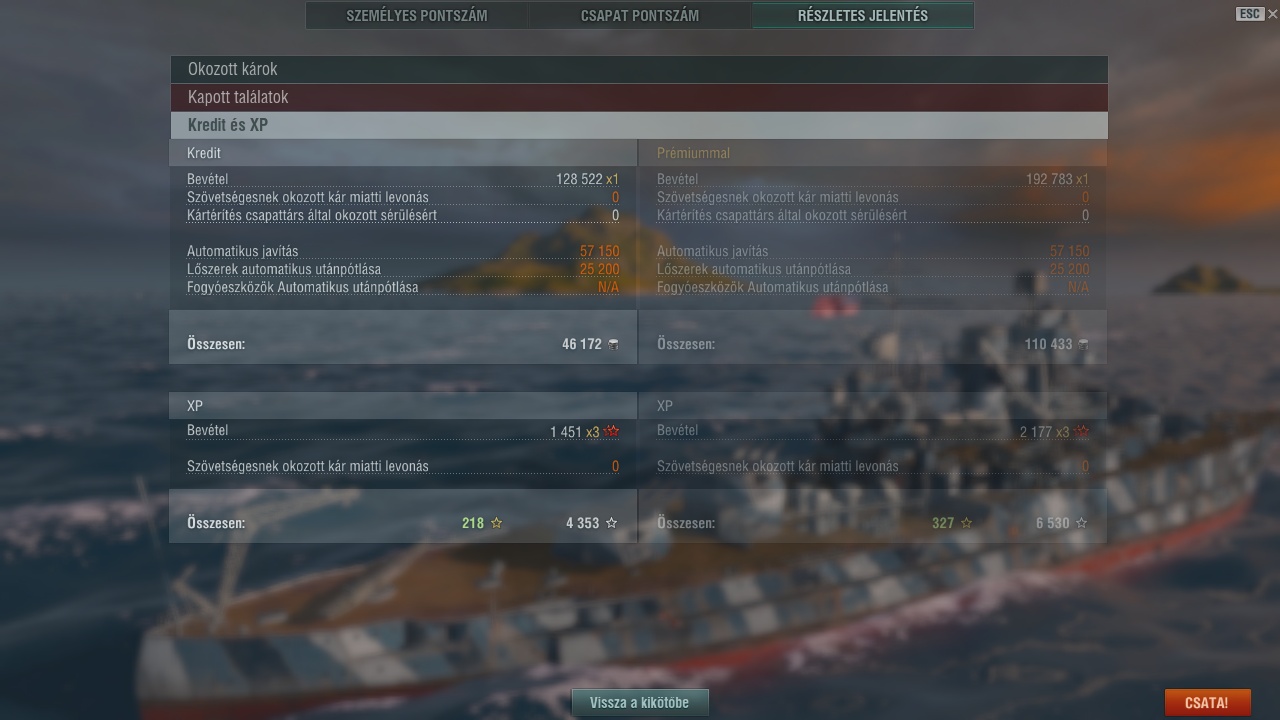
Task: Click the red star next to 1 451 x3
Action: pos(612,432)
